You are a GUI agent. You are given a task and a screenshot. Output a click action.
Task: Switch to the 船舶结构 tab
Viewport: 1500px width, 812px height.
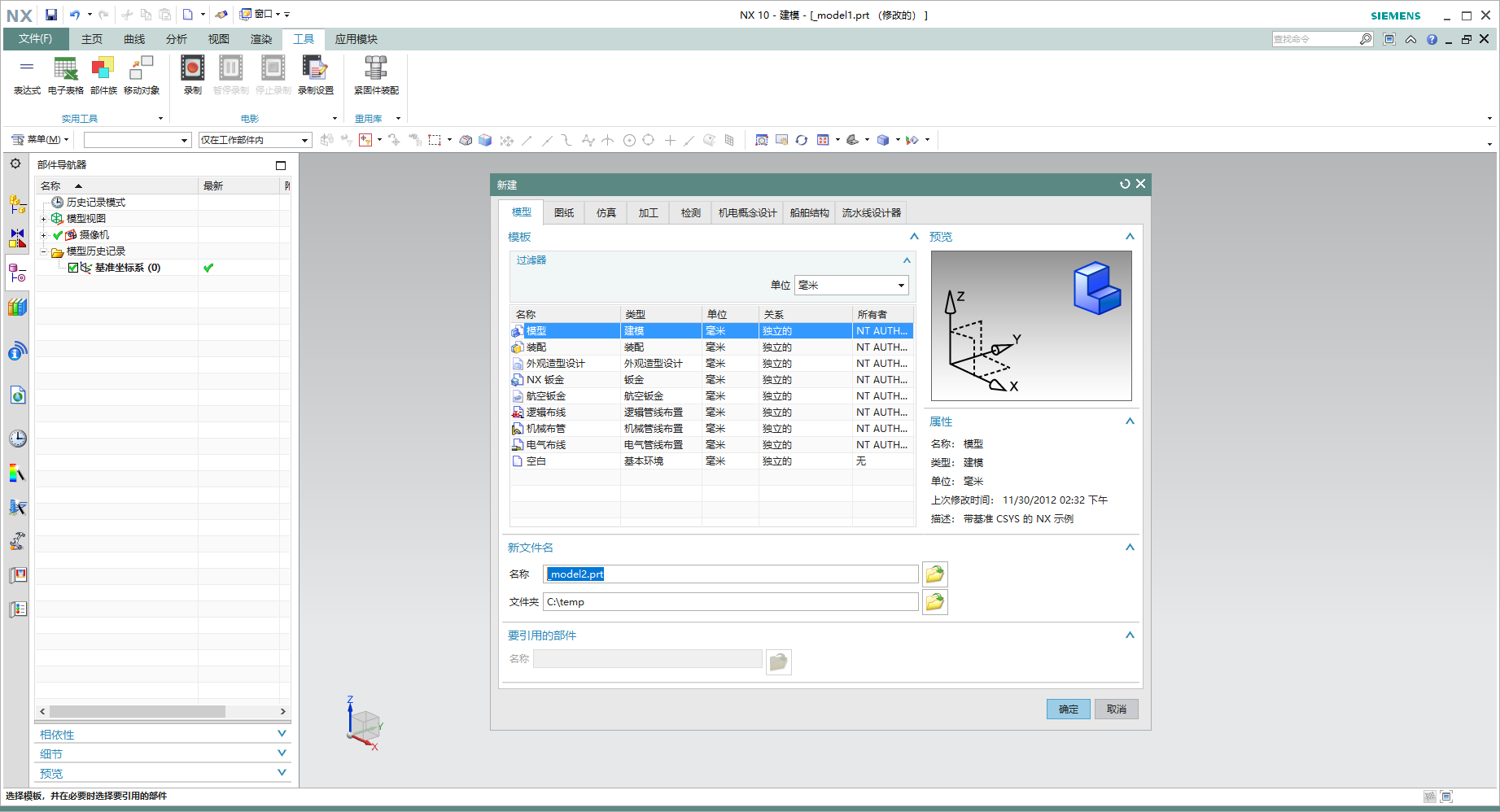coord(809,212)
